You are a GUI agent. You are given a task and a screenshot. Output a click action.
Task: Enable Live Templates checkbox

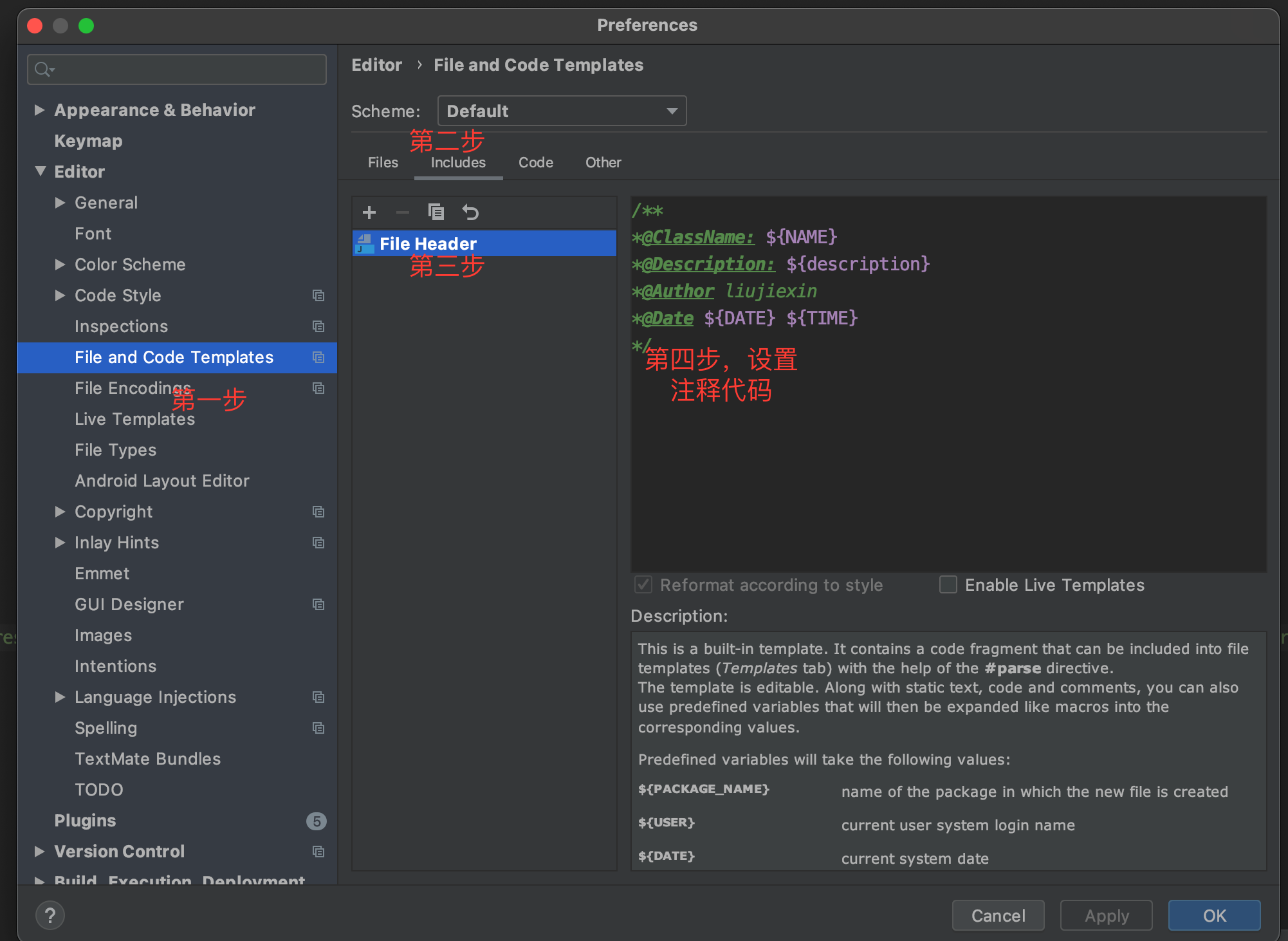[948, 584]
